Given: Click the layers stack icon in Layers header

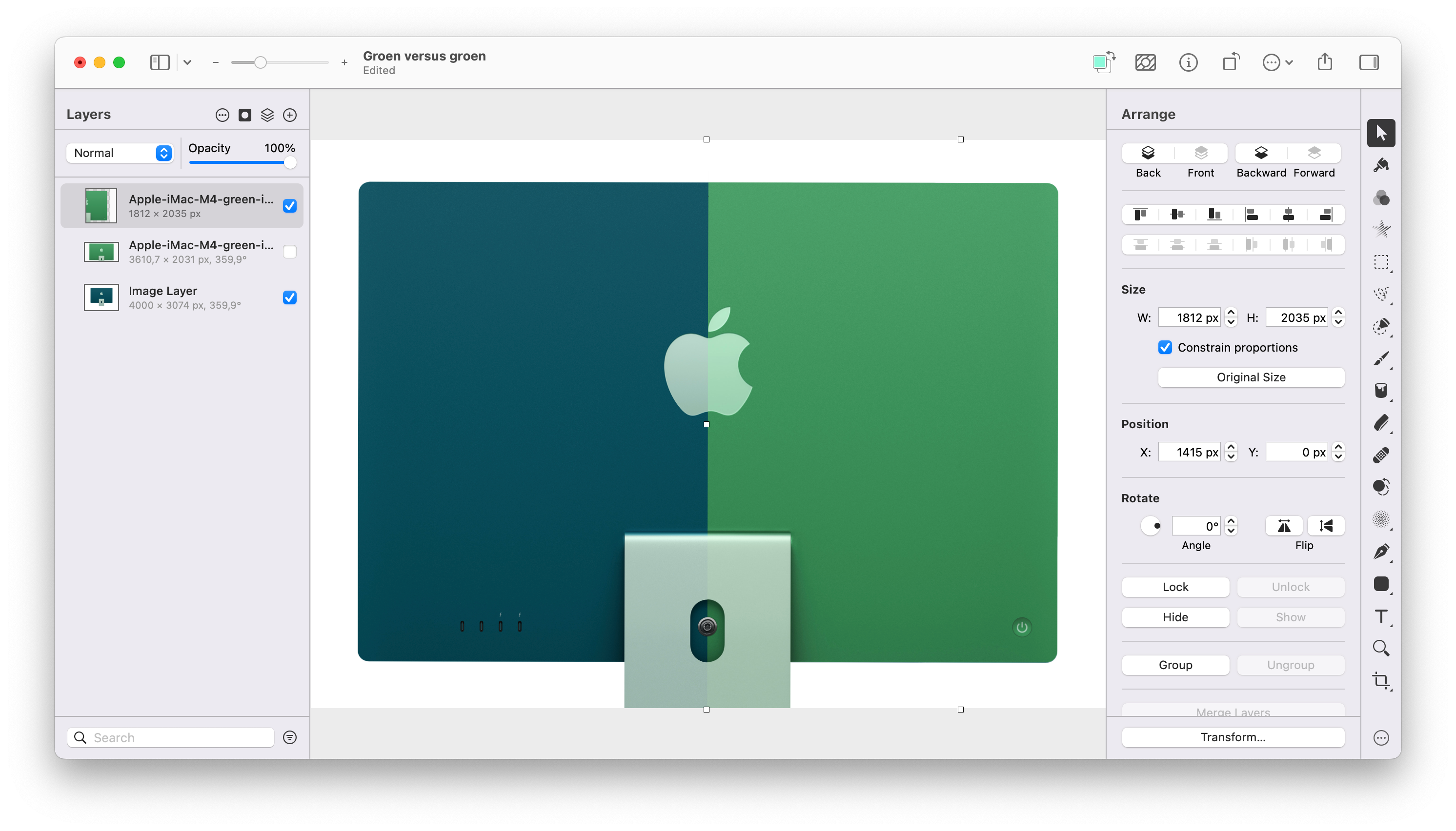Looking at the screenshot, I should (x=267, y=115).
